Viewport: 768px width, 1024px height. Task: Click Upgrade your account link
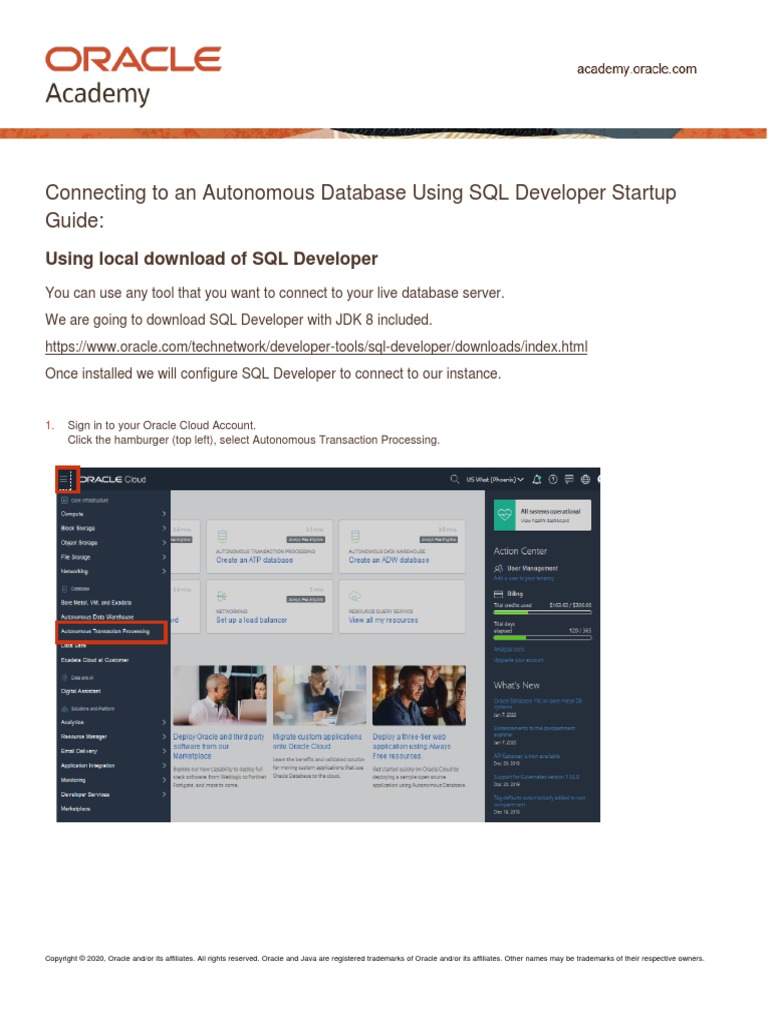tap(519, 660)
